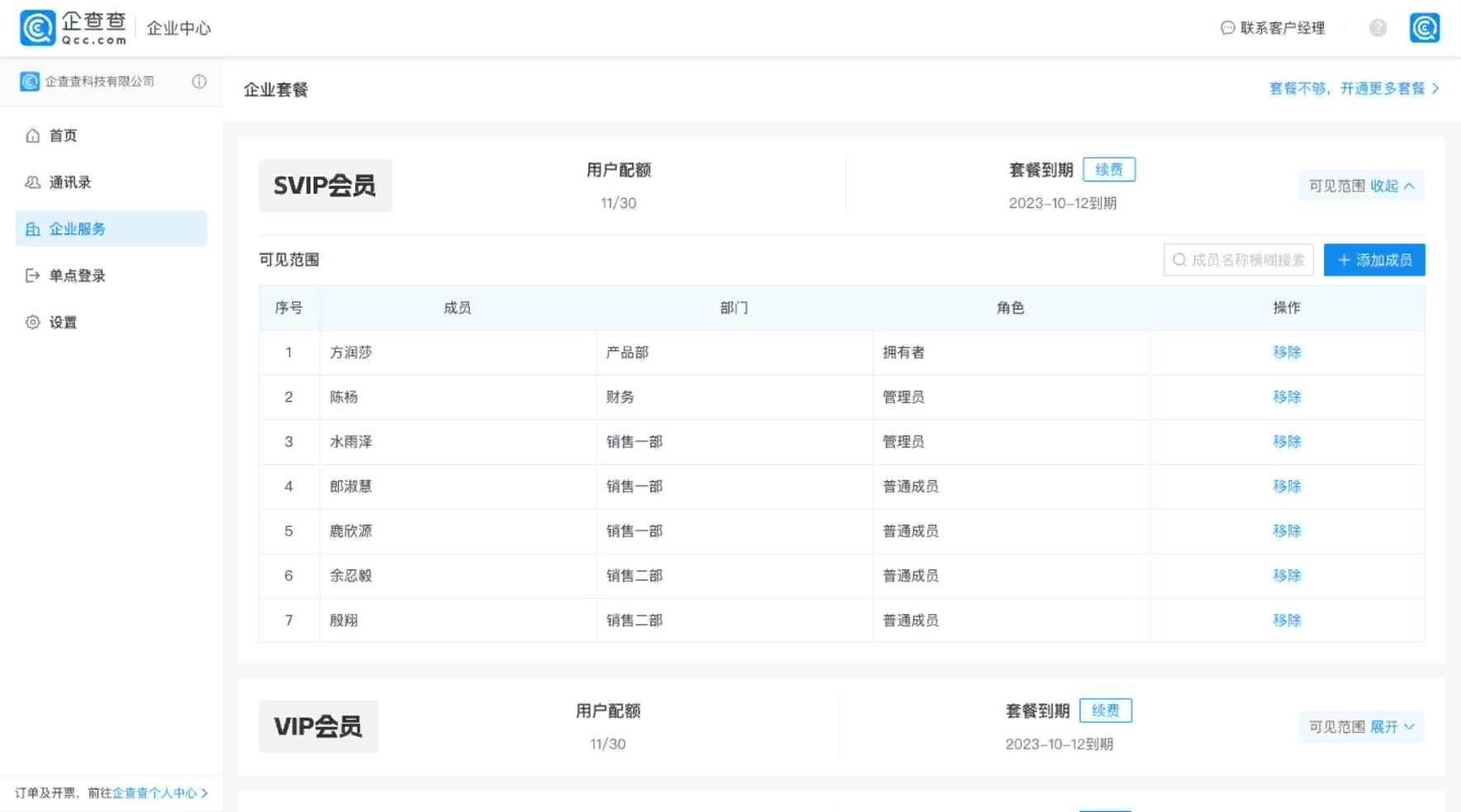
Task: Click 续费 next to SVIP 套餐到期
Action: pyautogui.click(x=1108, y=170)
